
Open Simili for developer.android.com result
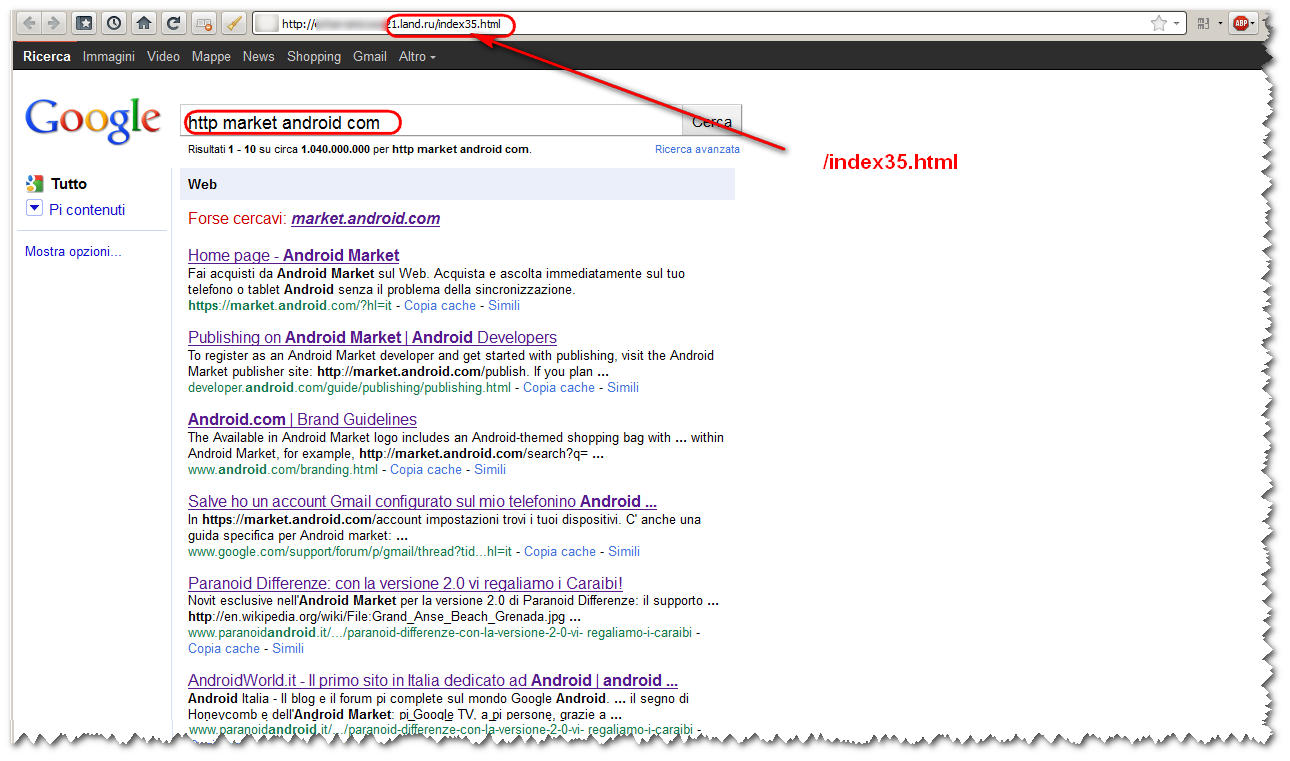tap(623, 388)
